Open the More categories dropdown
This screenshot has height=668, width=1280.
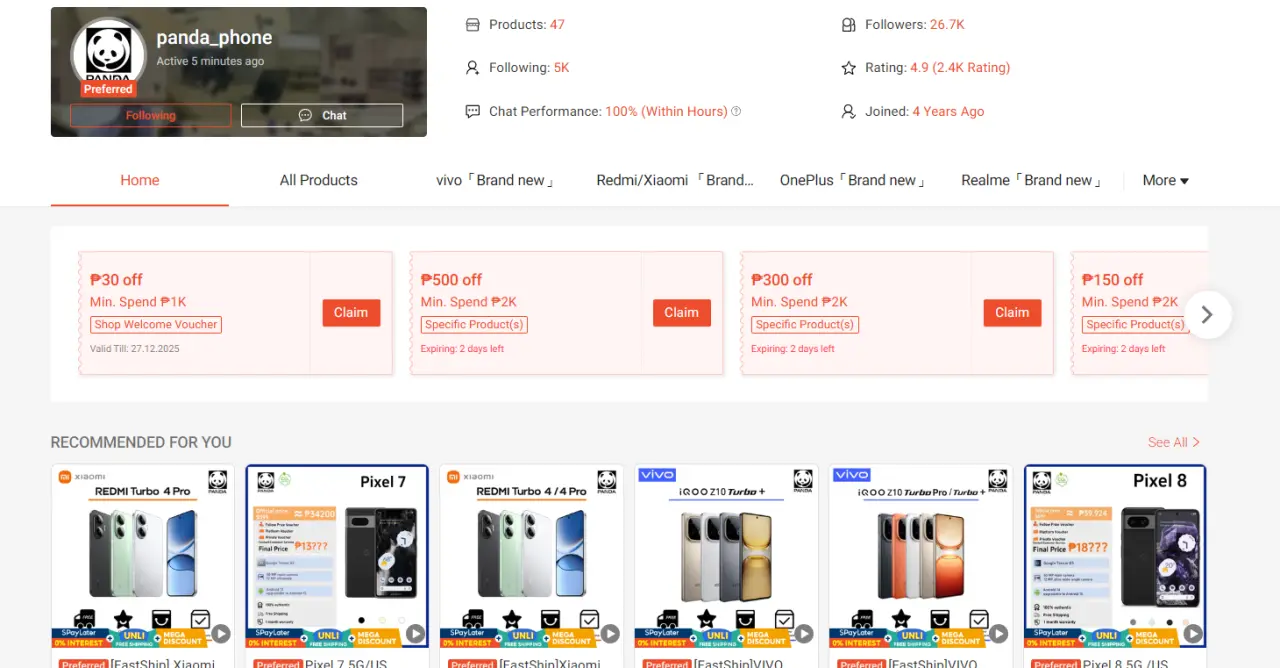(1166, 181)
